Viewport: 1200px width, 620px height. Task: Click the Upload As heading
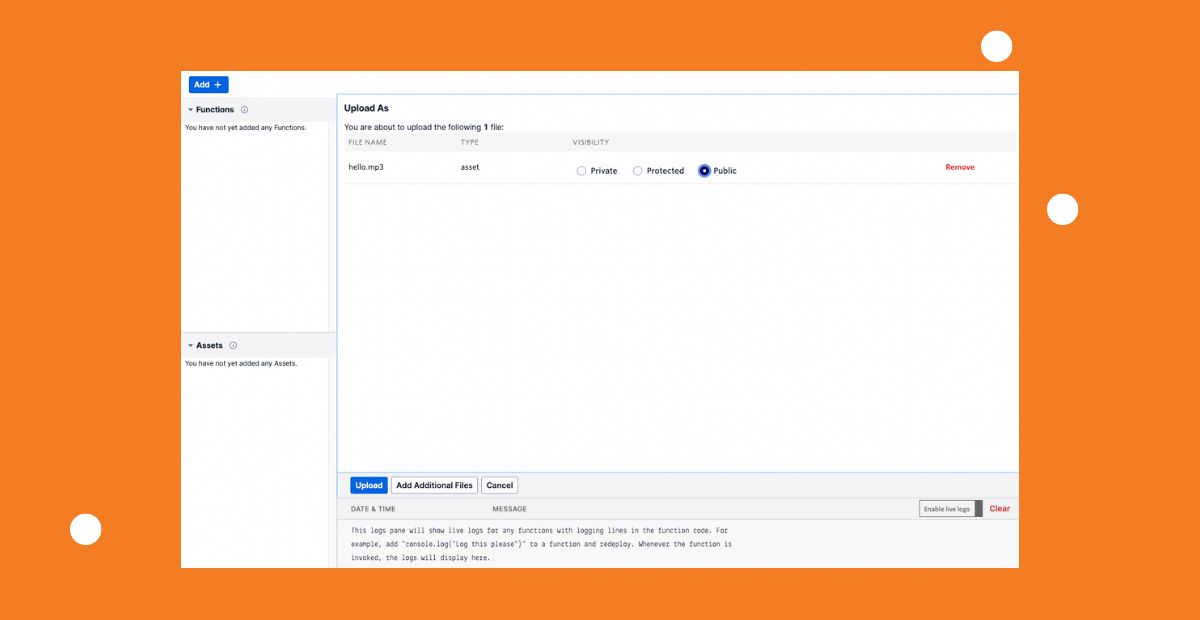366,108
